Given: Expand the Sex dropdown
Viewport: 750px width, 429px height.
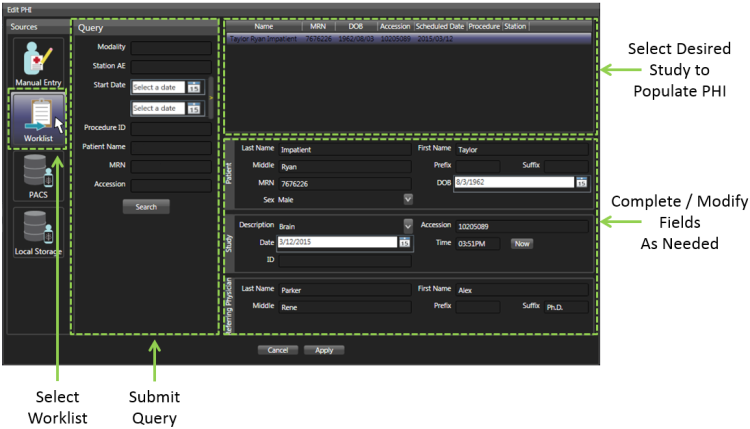Looking at the screenshot, I should [408, 199].
